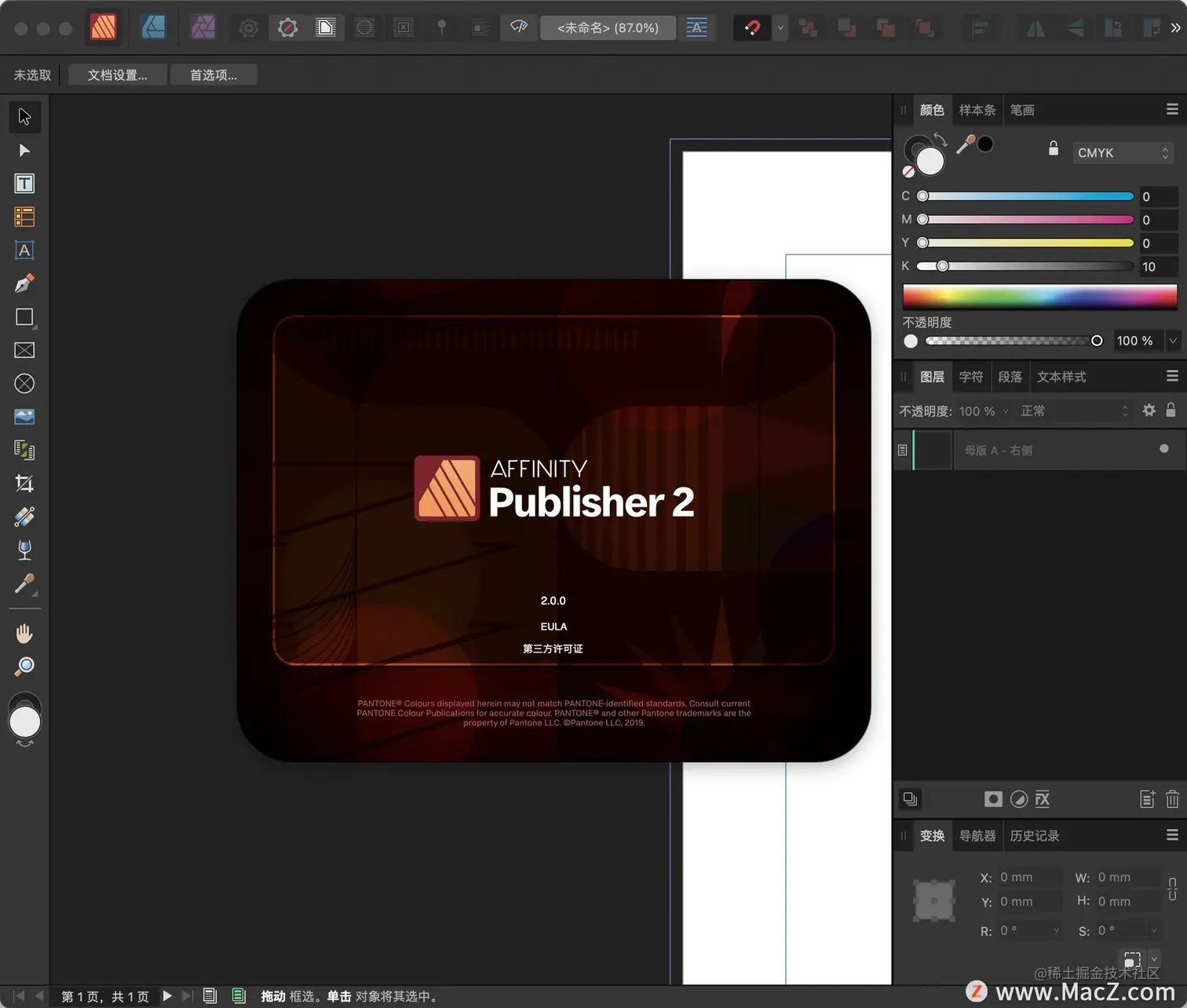1187x1008 pixels.
Task: Open the EULA link on splash
Action: 553,626
